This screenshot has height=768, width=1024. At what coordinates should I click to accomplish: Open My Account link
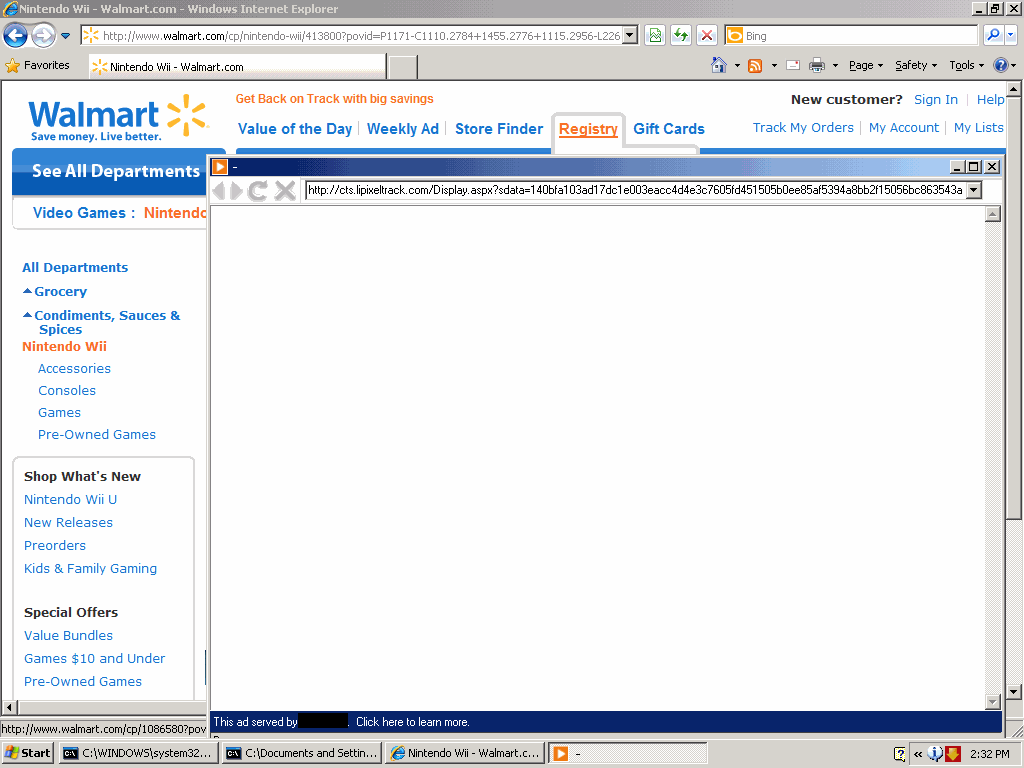click(904, 127)
